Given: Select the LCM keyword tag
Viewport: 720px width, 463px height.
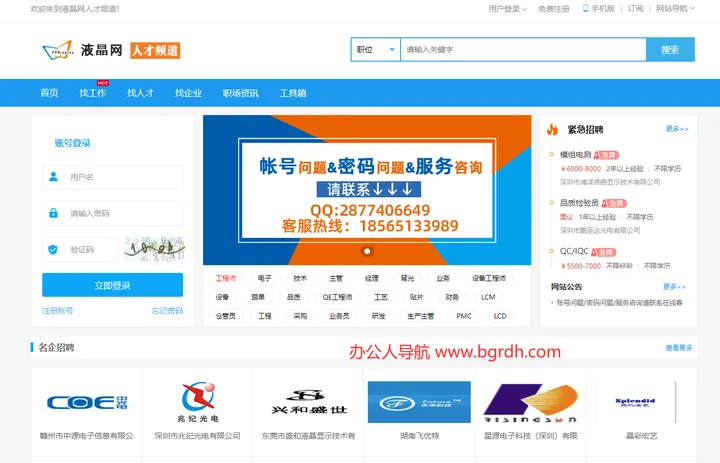Looking at the screenshot, I should click(x=488, y=297).
